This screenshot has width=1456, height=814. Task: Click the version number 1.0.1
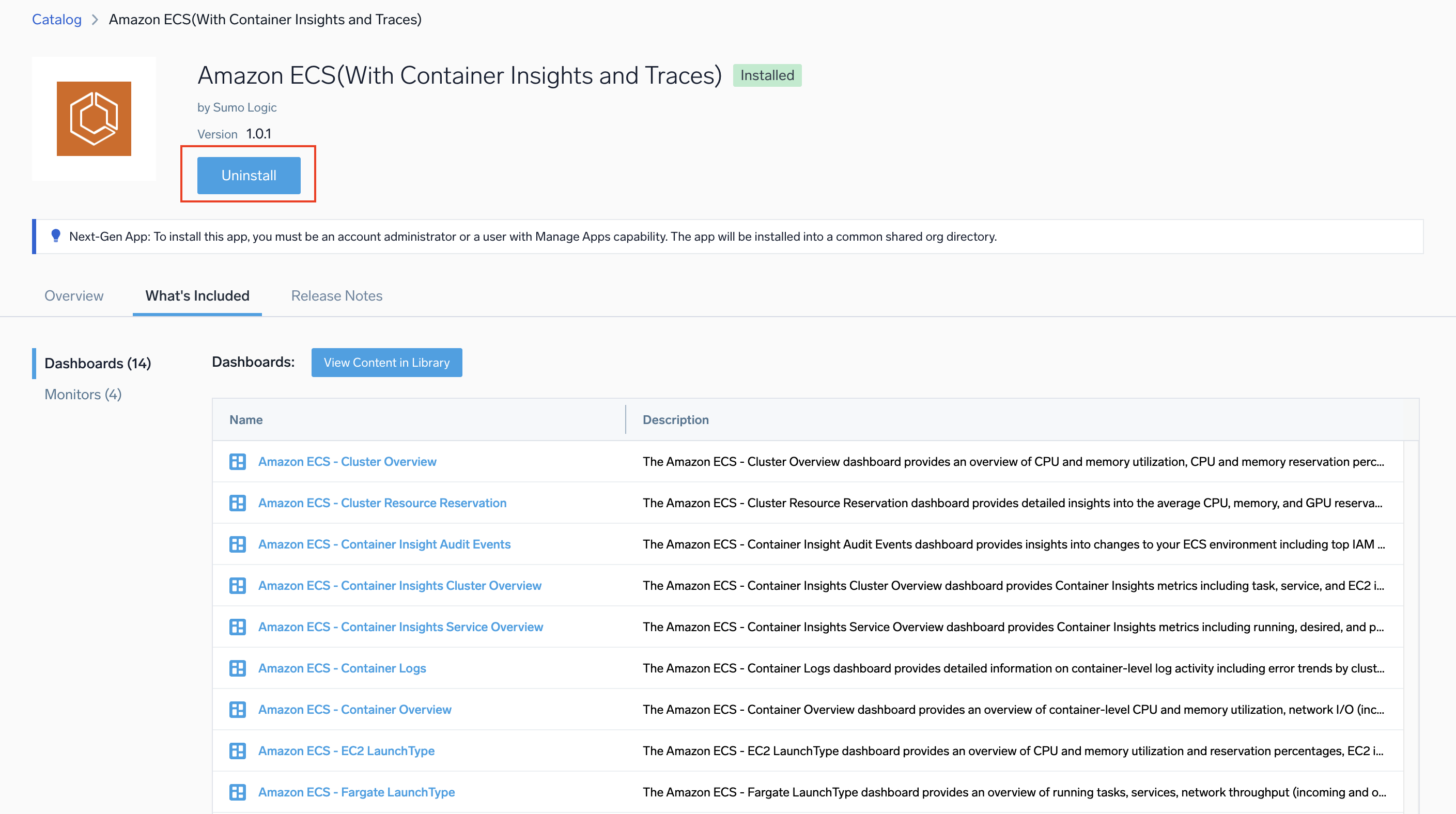(258, 134)
